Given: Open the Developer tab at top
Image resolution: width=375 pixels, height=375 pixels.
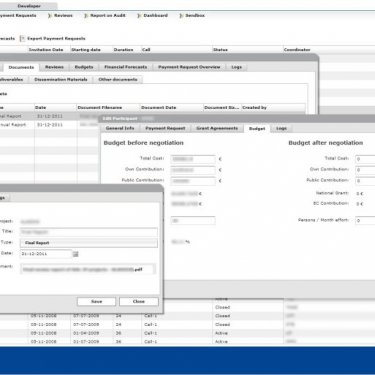Looking at the screenshot, I should tap(29, 6).
